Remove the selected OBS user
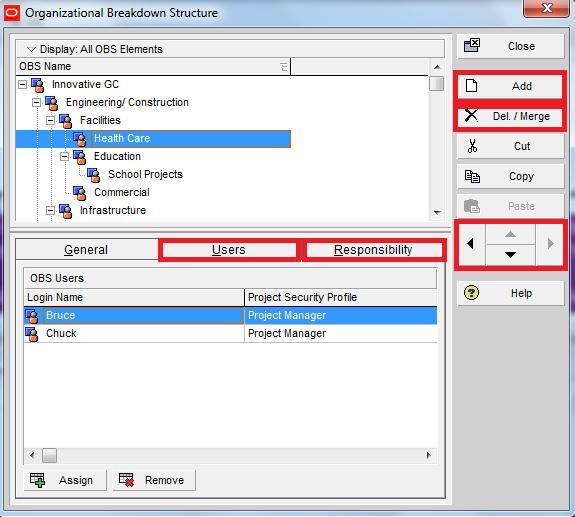 coord(154,480)
